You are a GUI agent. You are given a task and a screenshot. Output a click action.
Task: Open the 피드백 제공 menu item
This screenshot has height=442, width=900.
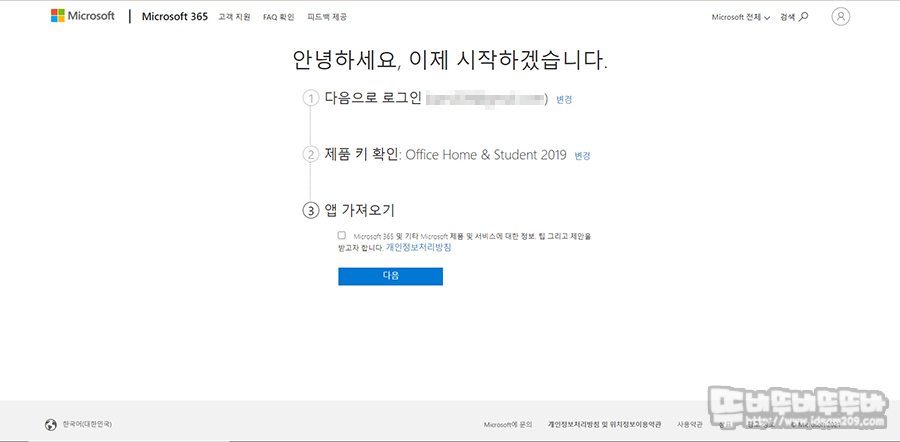(327, 17)
